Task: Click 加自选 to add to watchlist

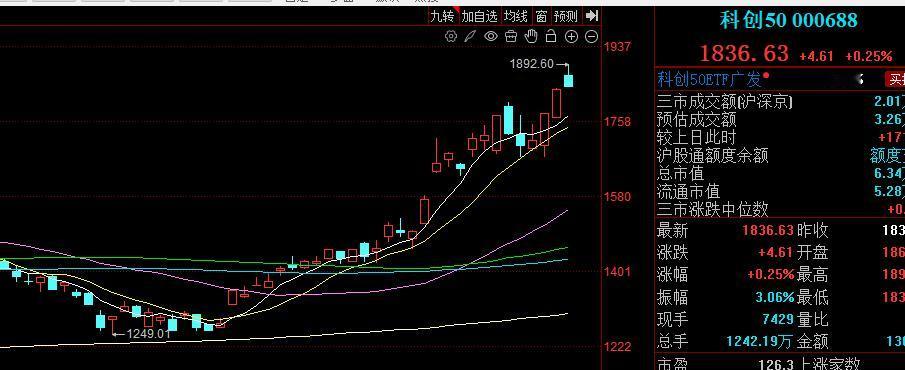Action: coord(479,16)
